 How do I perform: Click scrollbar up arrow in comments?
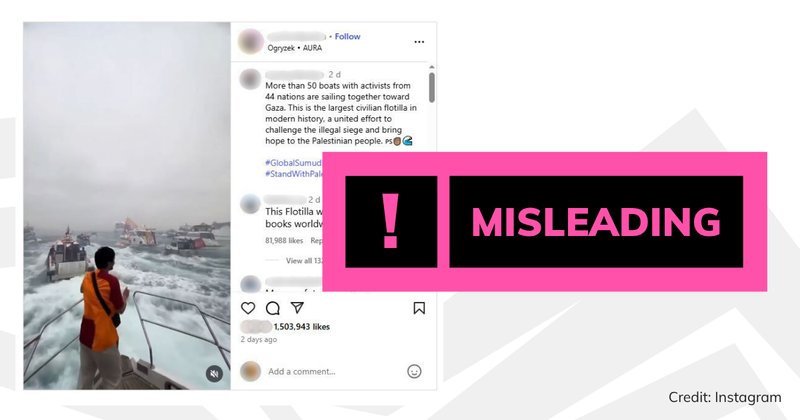(x=432, y=67)
